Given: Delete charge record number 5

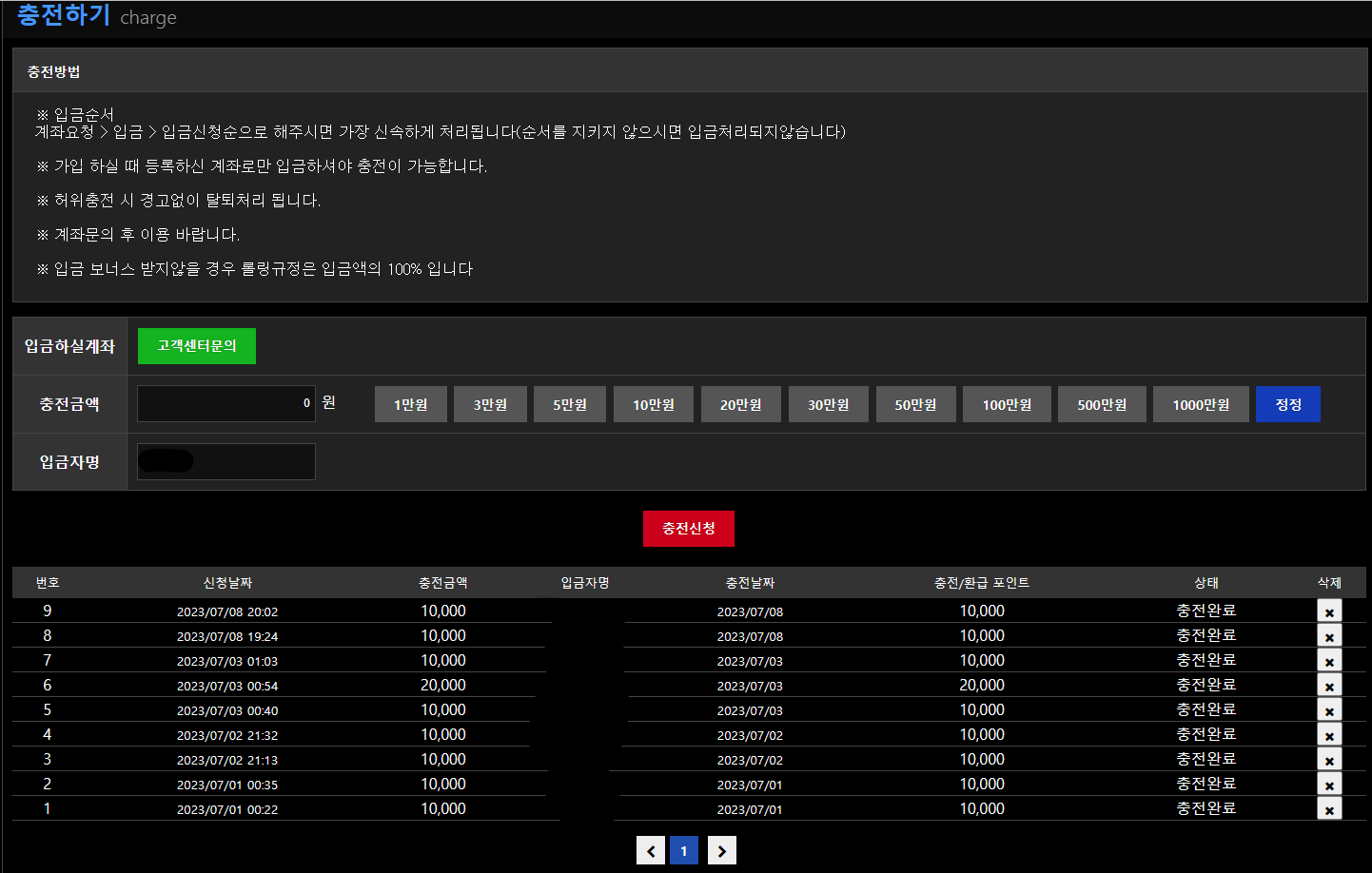Looking at the screenshot, I should pos(1329,710).
